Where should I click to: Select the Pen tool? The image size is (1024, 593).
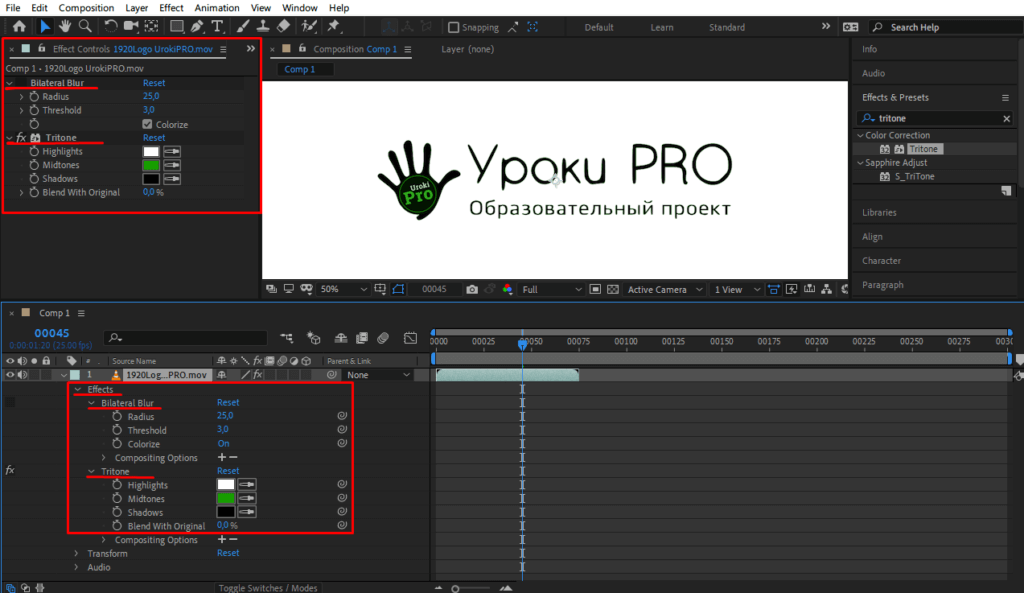pyautogui.click(x=198, y=27)
